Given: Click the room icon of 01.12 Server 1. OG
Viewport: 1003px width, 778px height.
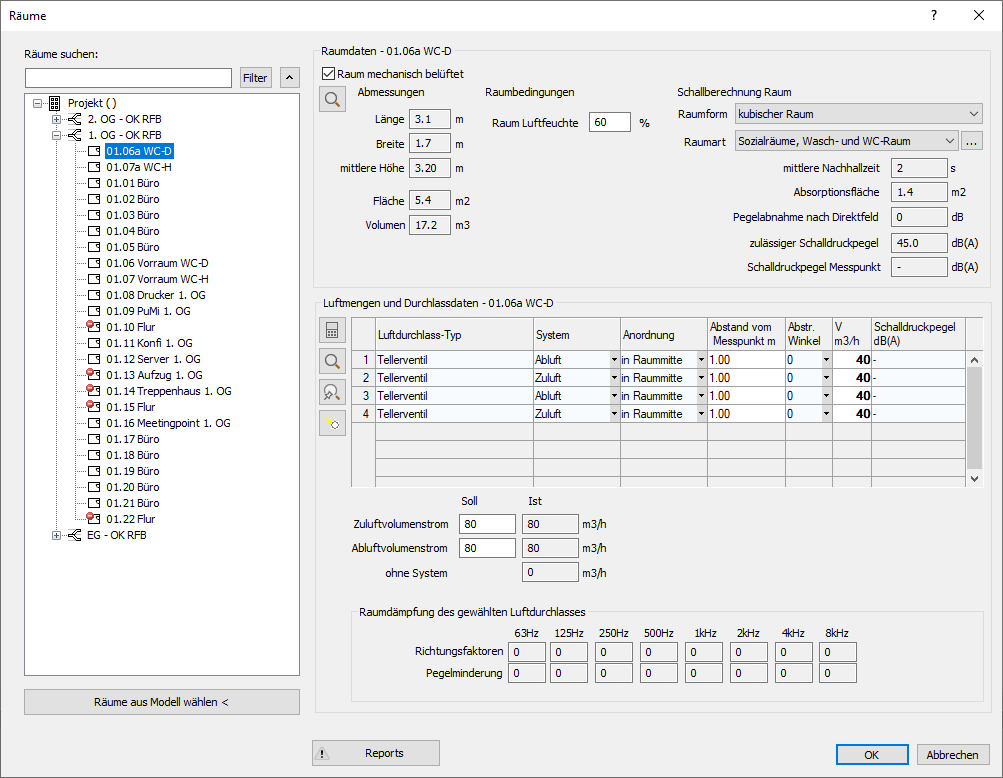Looking at the screenshot, I should click(x=94, y=359).
